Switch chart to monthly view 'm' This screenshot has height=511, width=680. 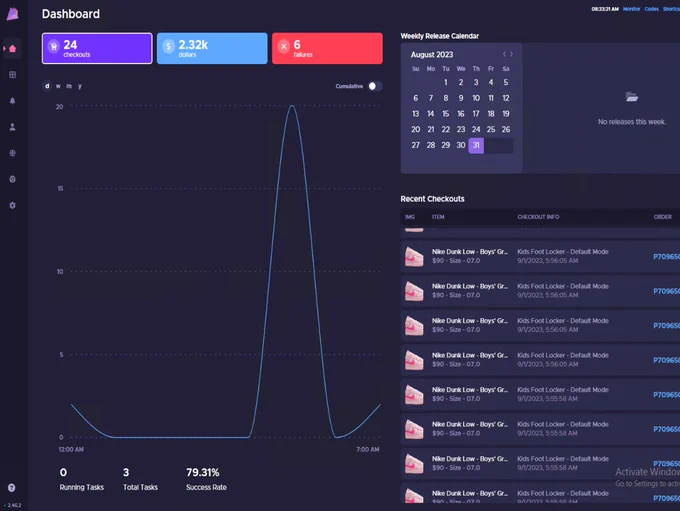(69, 86)
